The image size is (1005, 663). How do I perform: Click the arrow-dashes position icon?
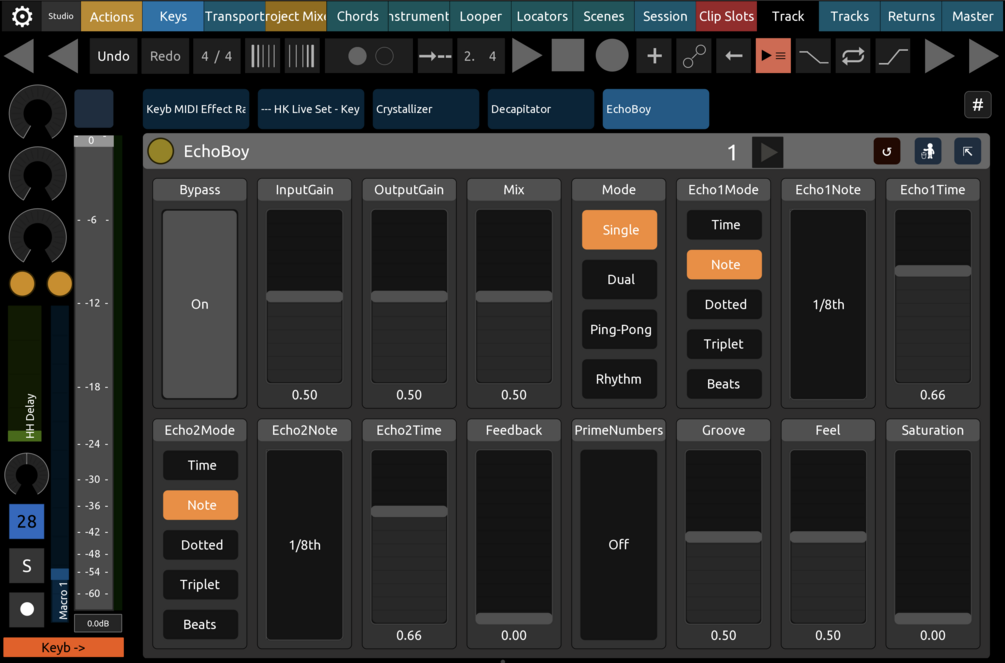pyautogui.click(x=435, y=56)
